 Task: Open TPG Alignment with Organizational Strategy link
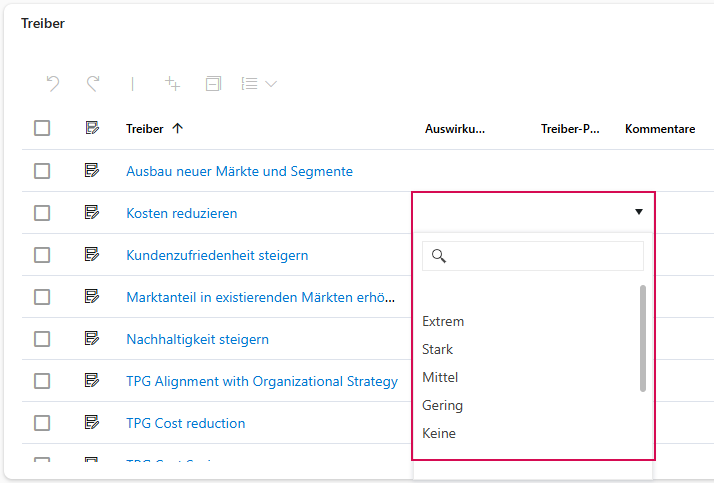(261, 381)
